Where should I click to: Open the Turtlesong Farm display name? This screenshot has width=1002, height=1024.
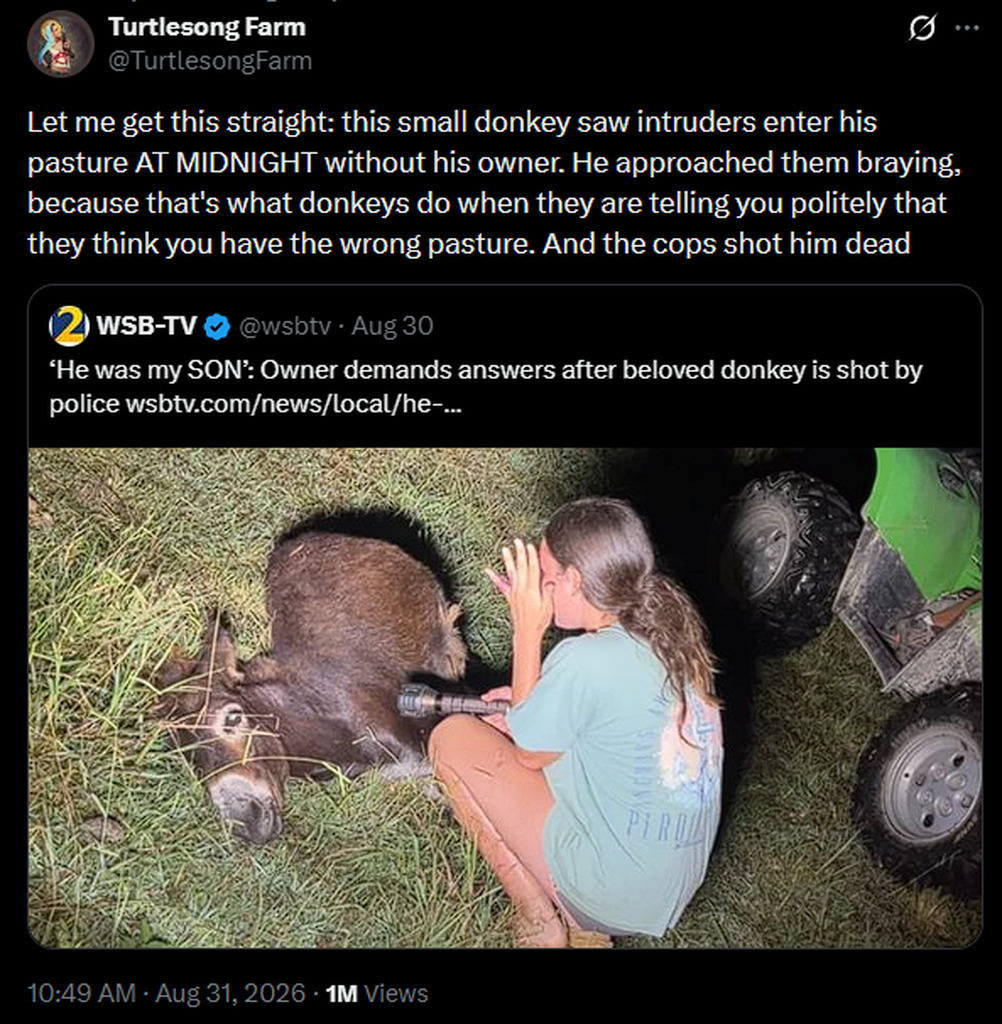(207, 27)
